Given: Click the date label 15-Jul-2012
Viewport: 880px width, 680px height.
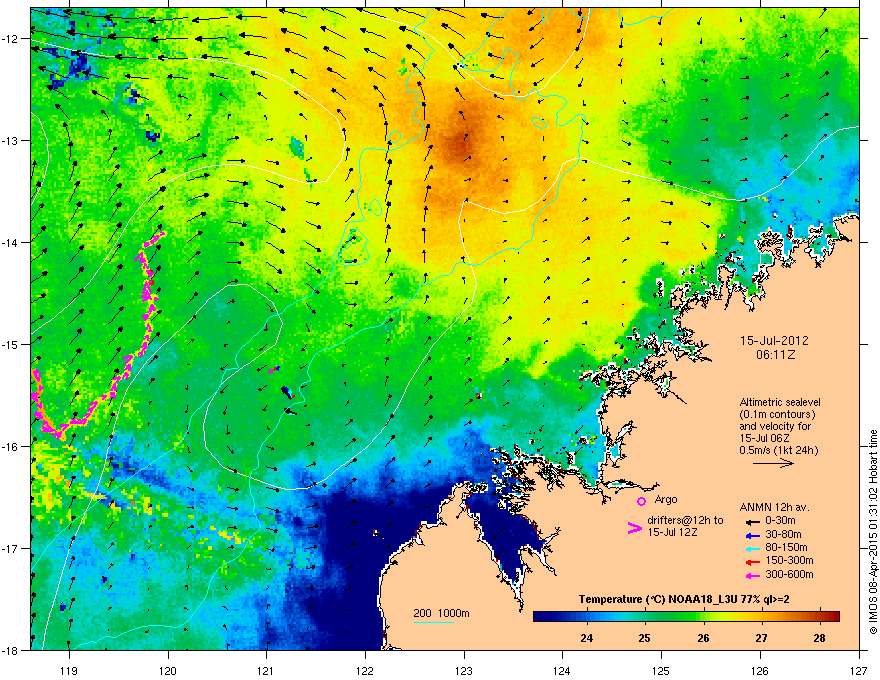Looking at the screenshot, I should pyautogui.click(x=774, y=341).
